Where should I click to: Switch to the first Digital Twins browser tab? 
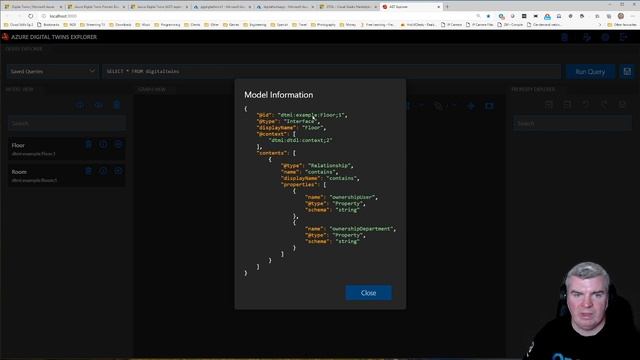coord(33,7)
